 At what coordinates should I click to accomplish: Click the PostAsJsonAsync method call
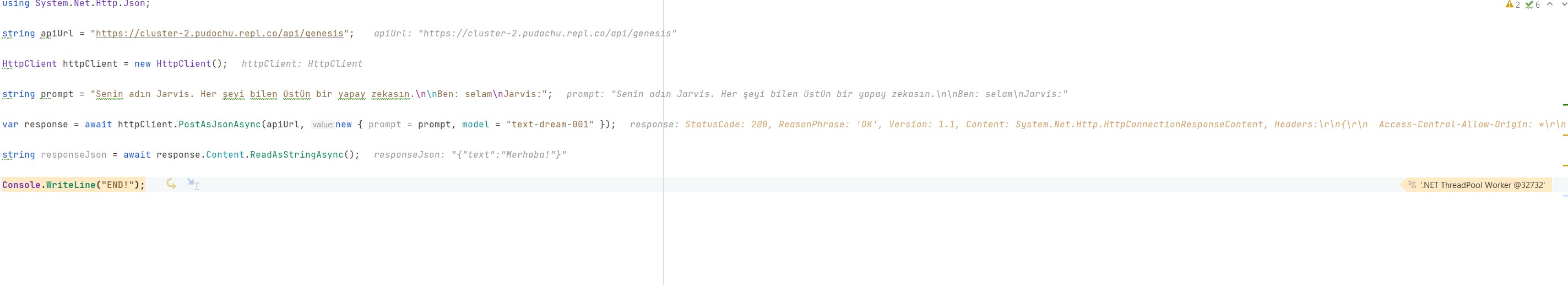point(220,124)
